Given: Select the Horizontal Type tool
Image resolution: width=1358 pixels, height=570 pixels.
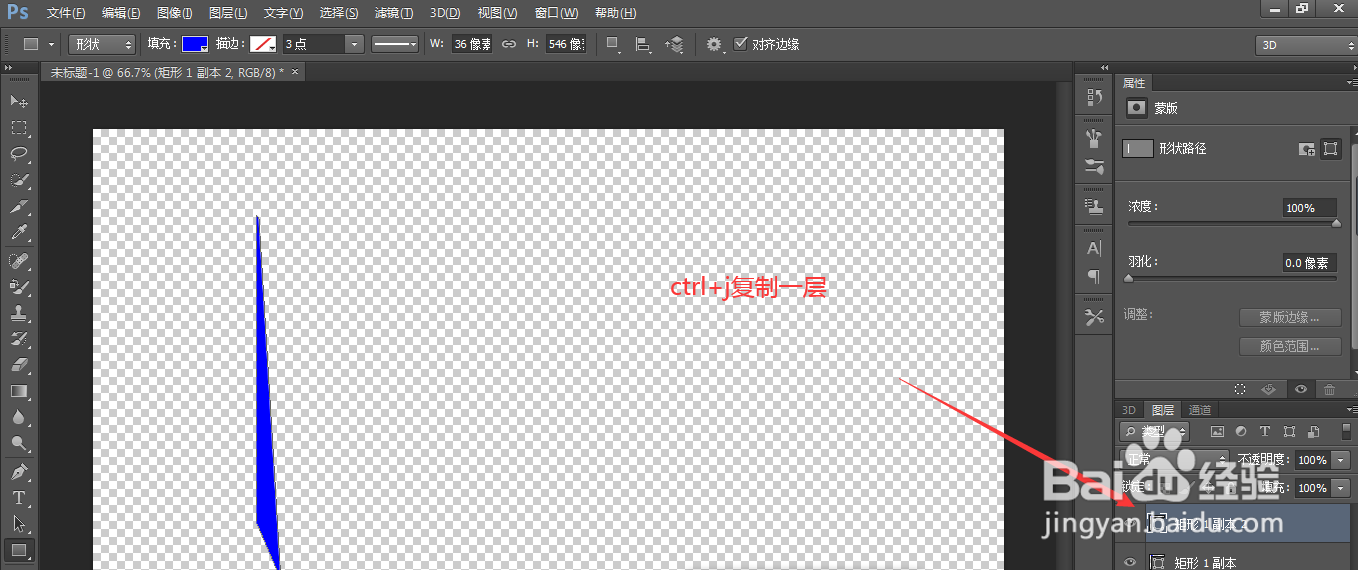Looking at the screenshot, I should pos(19,497).
